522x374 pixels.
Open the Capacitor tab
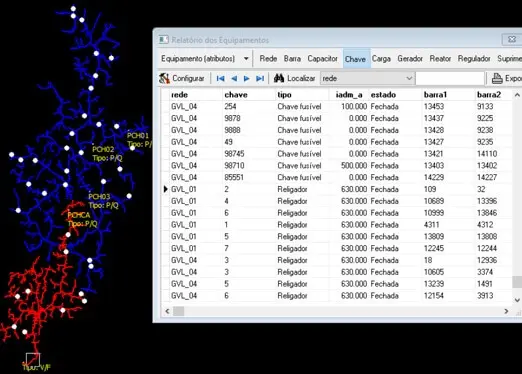click(x=322, y=59)
